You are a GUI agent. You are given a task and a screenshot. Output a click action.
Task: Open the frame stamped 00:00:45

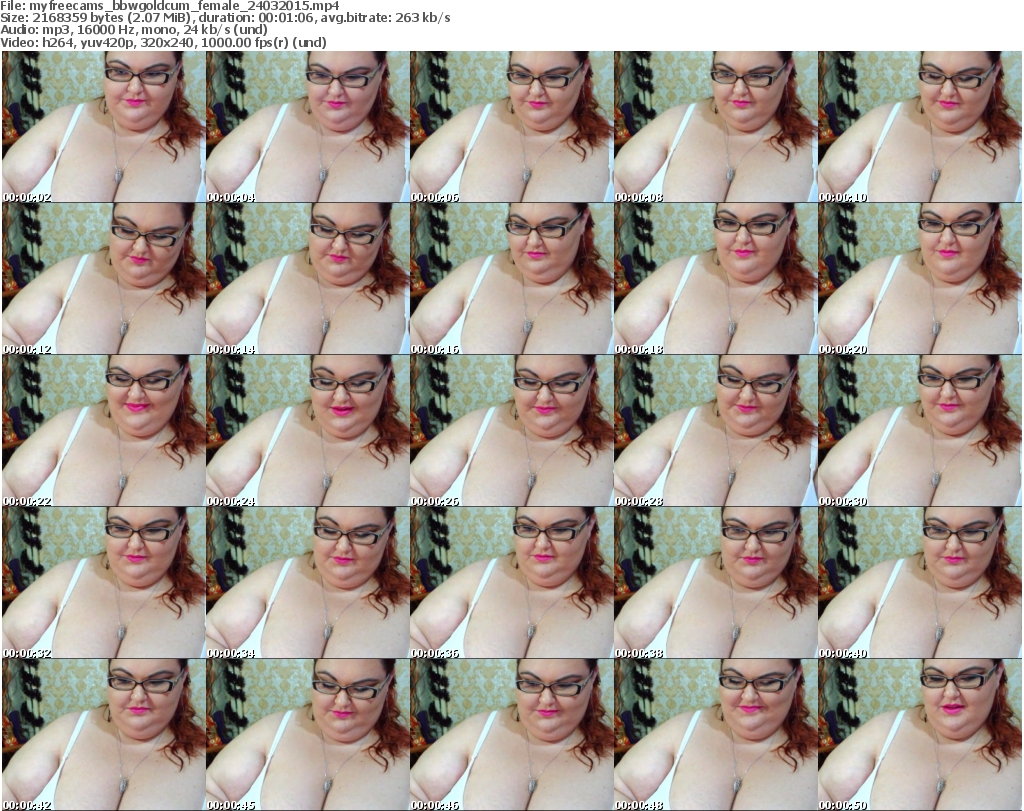click(308, 735)
